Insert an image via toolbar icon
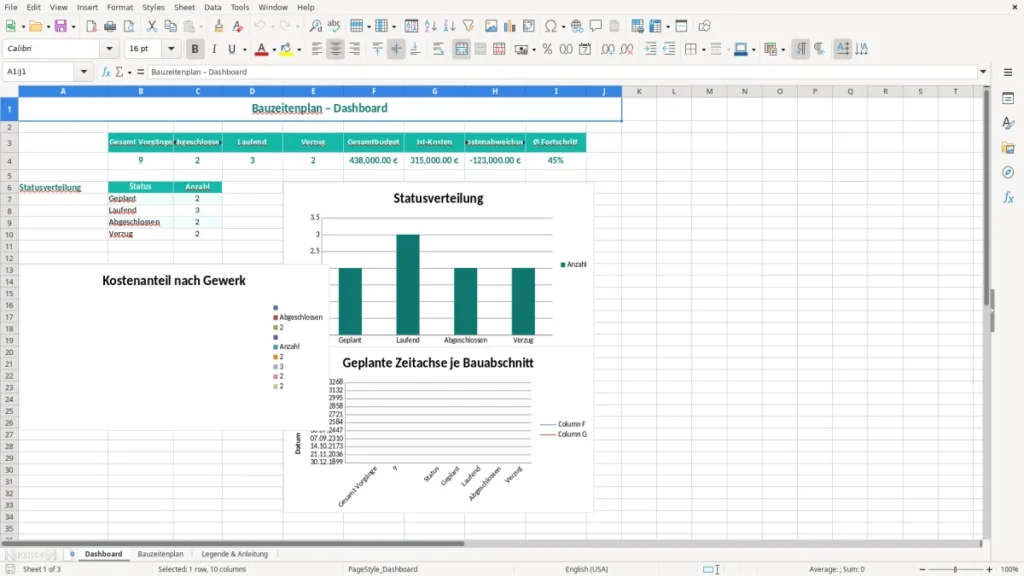The image size is (1024, 576). coord(491,26)
